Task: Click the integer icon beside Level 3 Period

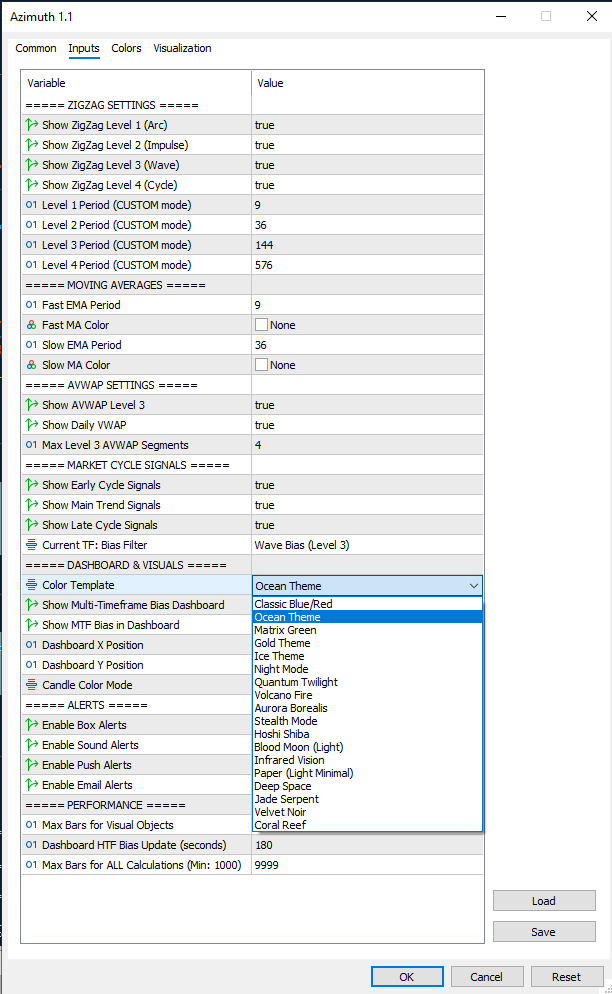Action: [x=32, y=245]
